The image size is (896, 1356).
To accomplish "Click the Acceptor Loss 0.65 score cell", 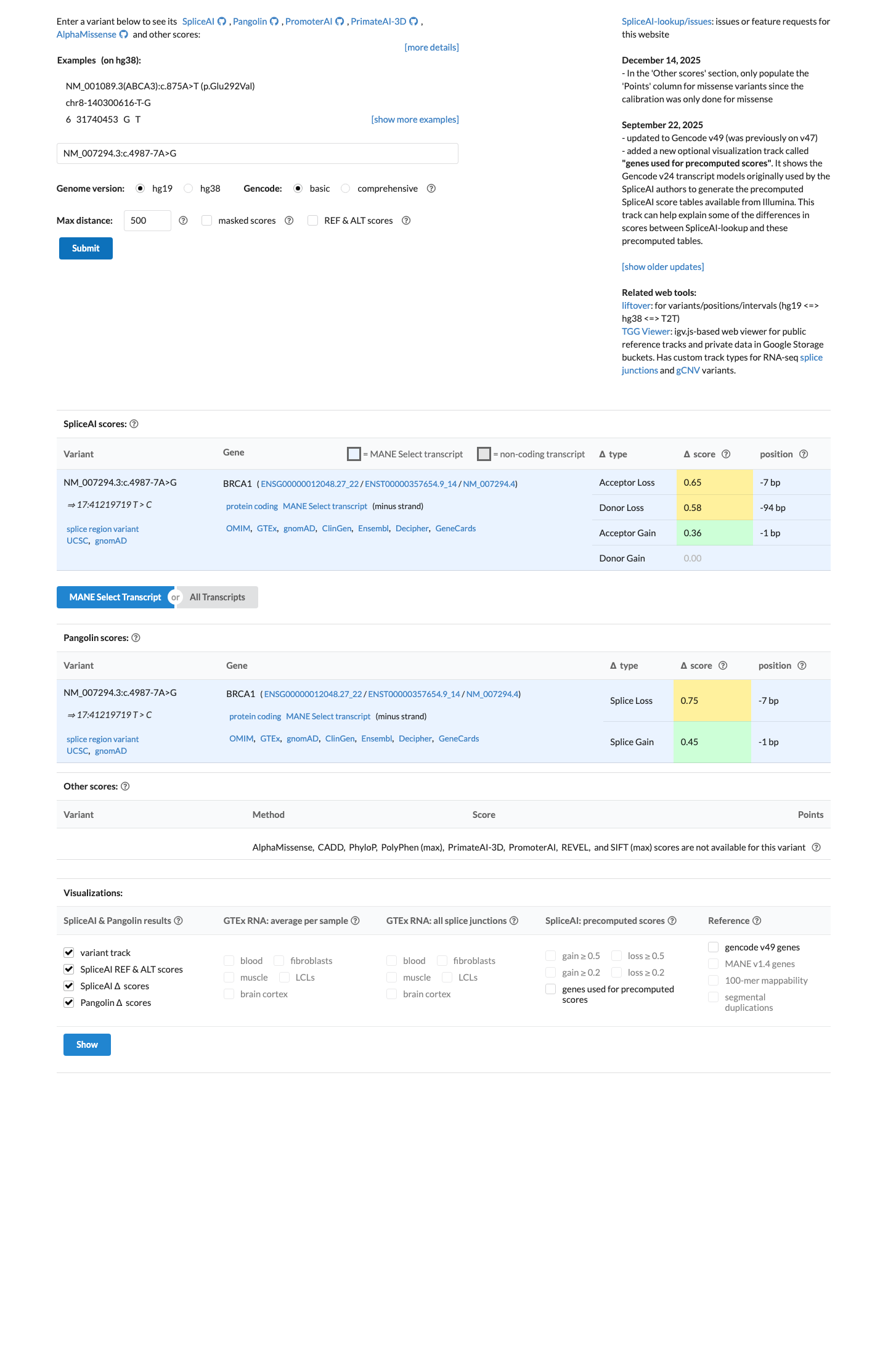I will pos(714,483).
